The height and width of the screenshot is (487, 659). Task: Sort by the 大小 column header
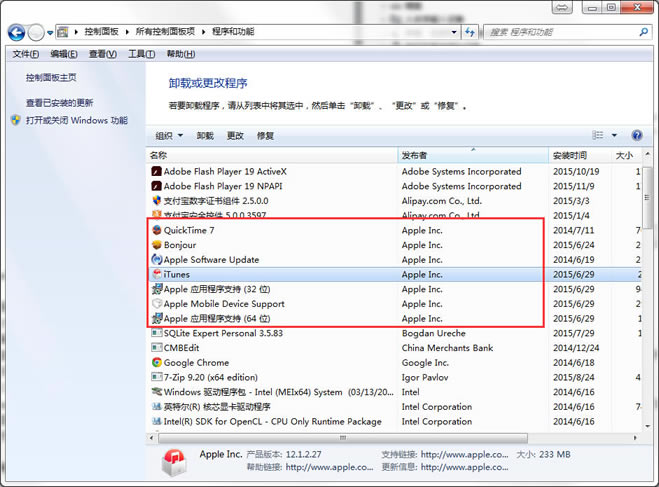(626, 155)
